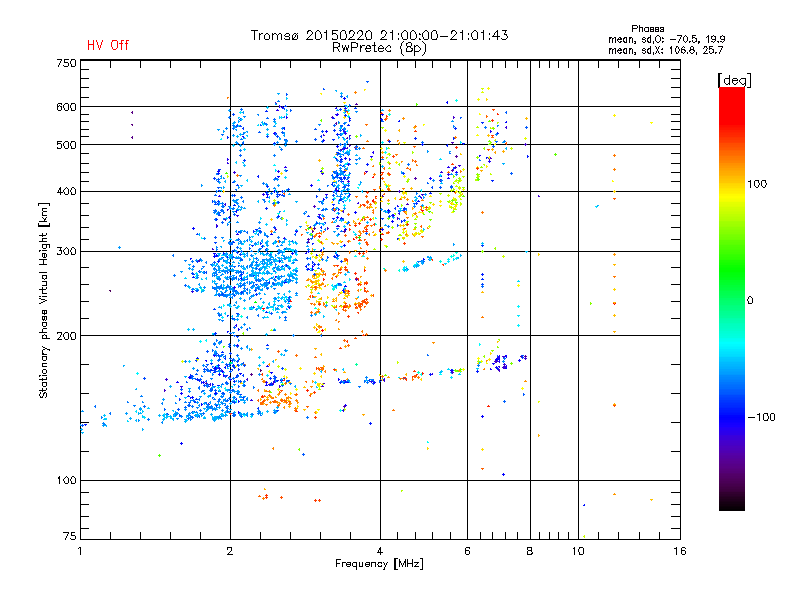This screenshot has width=800, height=600.
Task: Click the 750 tick label on height axis
Action: coord(66,62)
